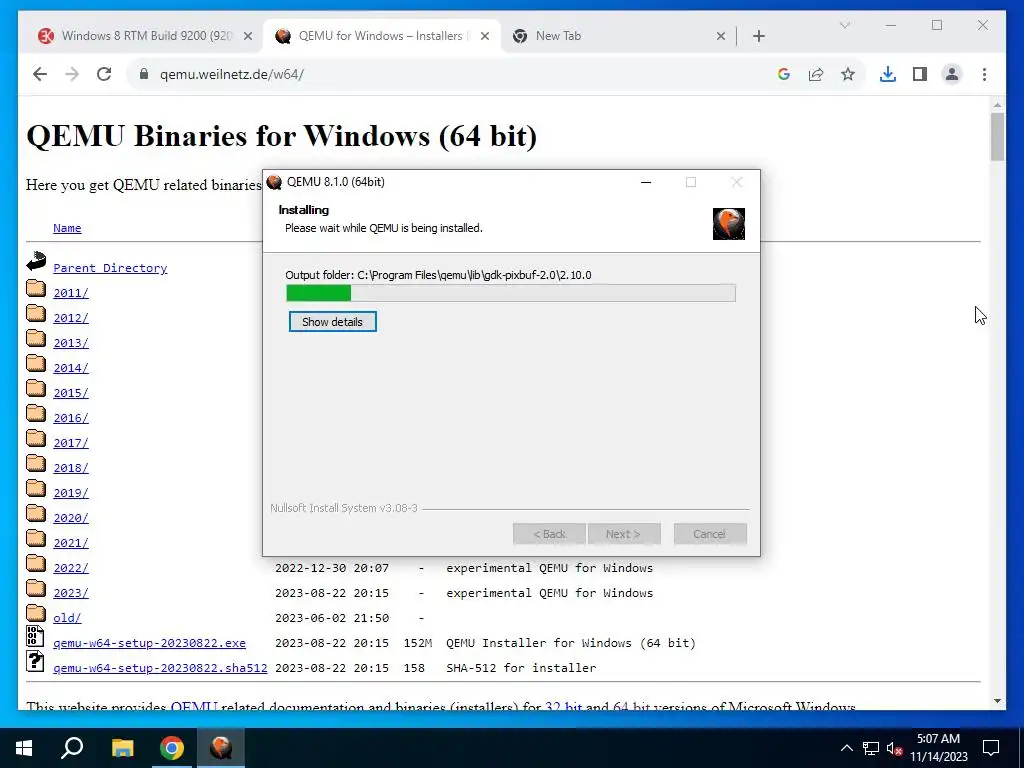Open qemu-w64-setup-20230822.sha512 link
Image resolution: width=1024 pixels, height=768 pixels.
coord(160,668)
